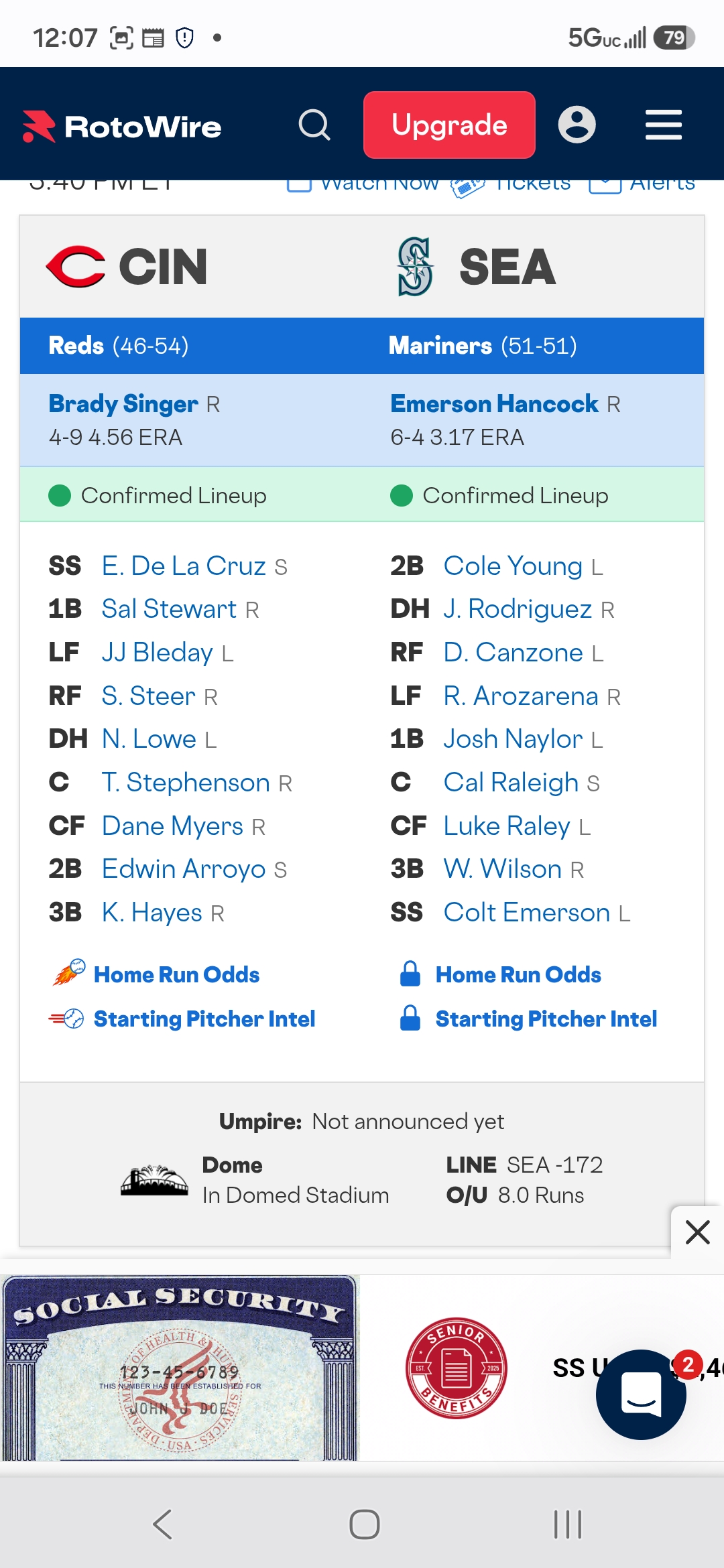724x1568 pixels.
Task: View Emerson Hancock pitcher profile
Action: click(495, 403)
